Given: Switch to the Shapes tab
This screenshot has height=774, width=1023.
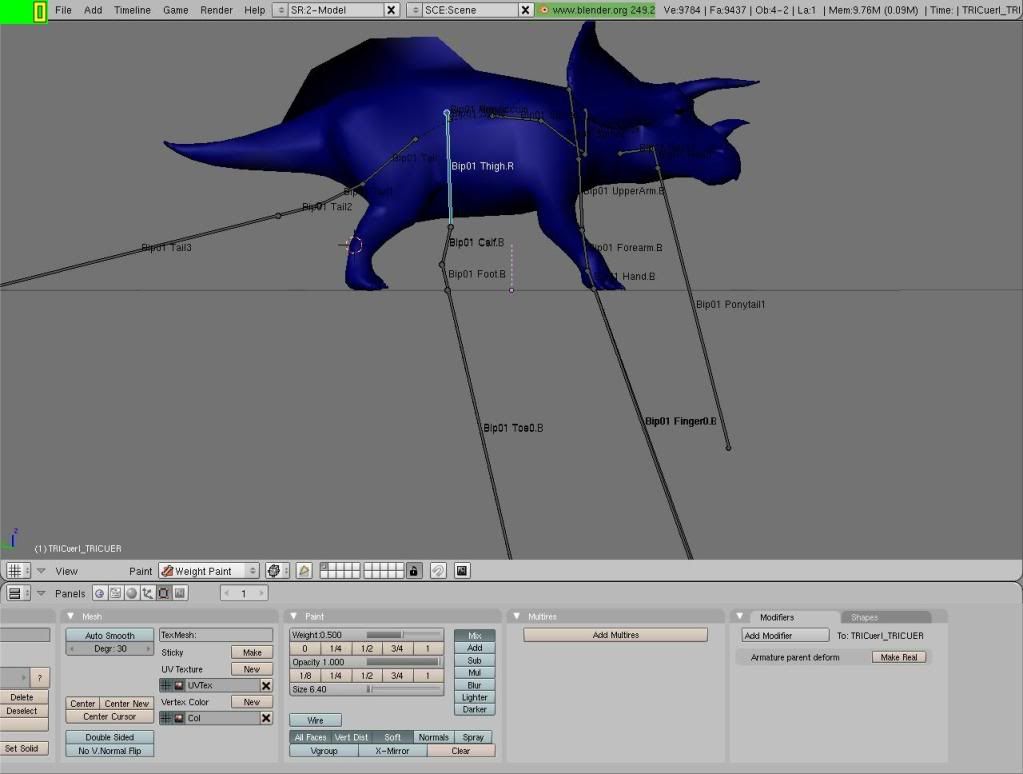Looking at the screenshot, I should pos(864,617).
